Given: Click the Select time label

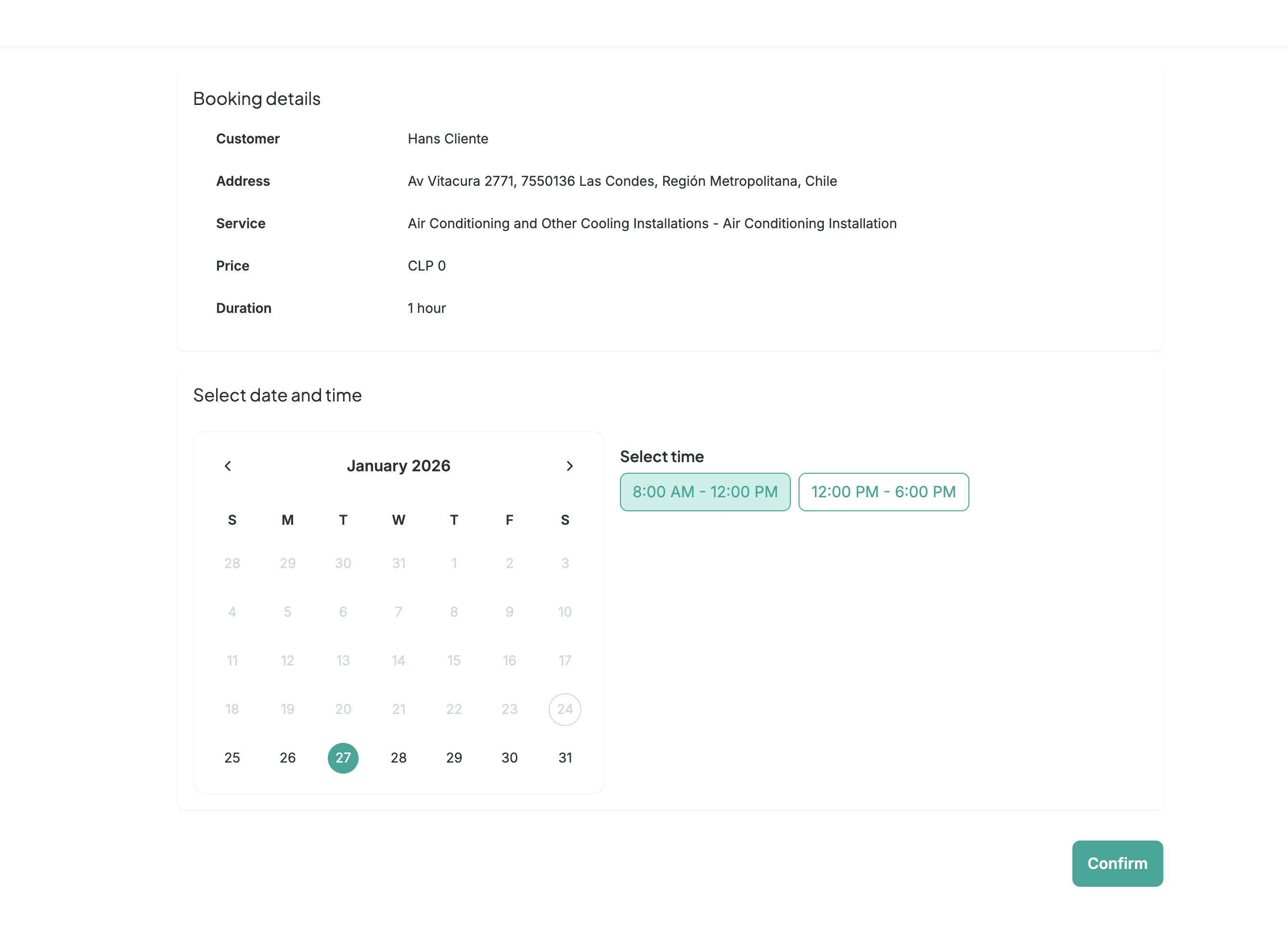Looking at the screenshot, I should [662, 456].
